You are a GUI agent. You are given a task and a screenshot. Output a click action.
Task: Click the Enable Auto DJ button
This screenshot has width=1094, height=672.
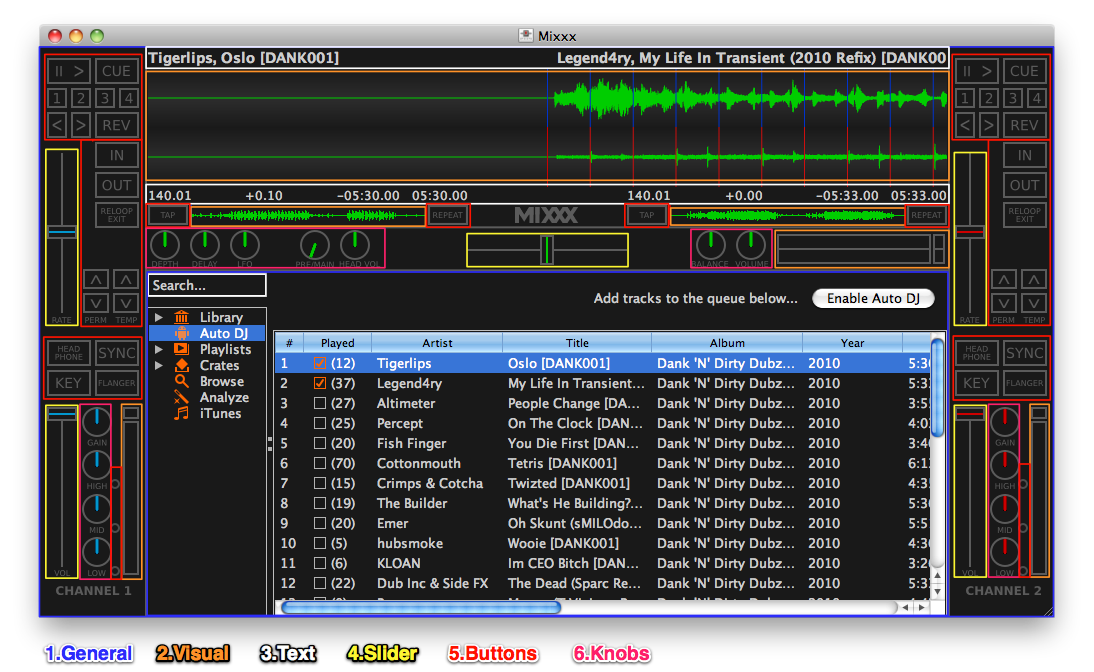click(873, 298)
